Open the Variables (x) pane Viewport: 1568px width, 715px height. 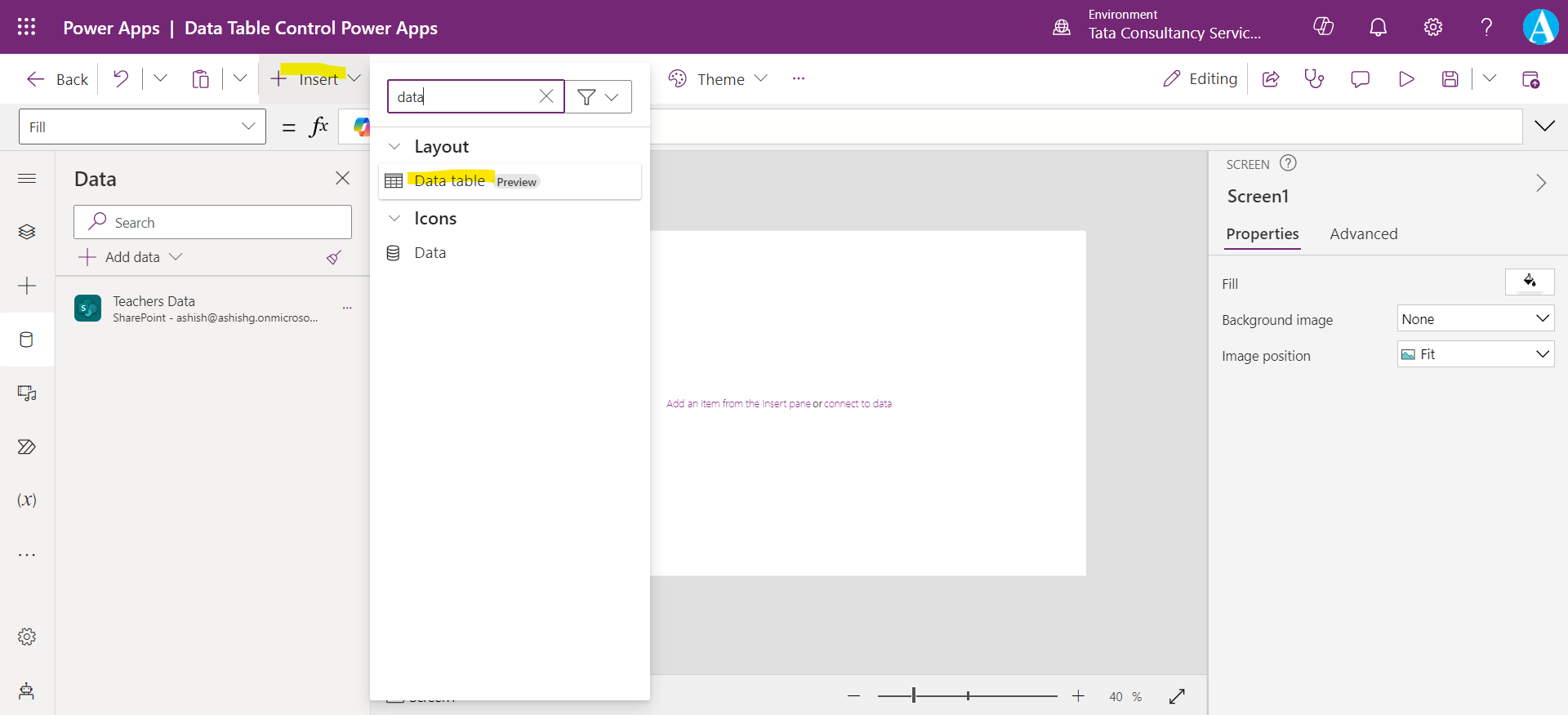27,500
